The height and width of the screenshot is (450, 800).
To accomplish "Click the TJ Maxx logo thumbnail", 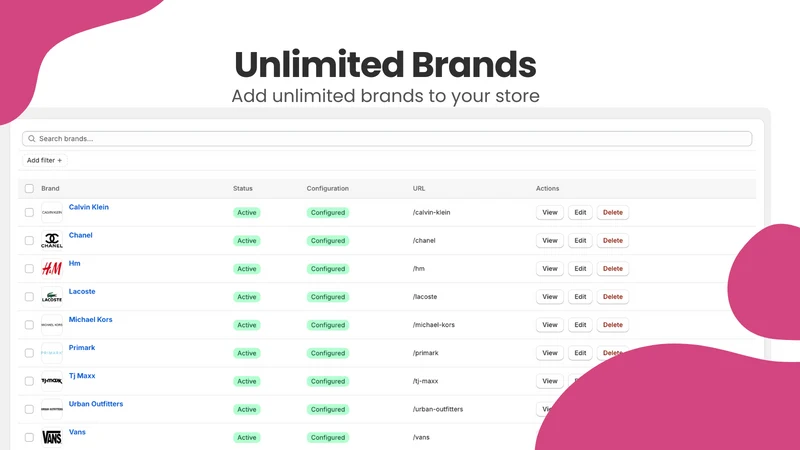I will click(x=52, y=381).
